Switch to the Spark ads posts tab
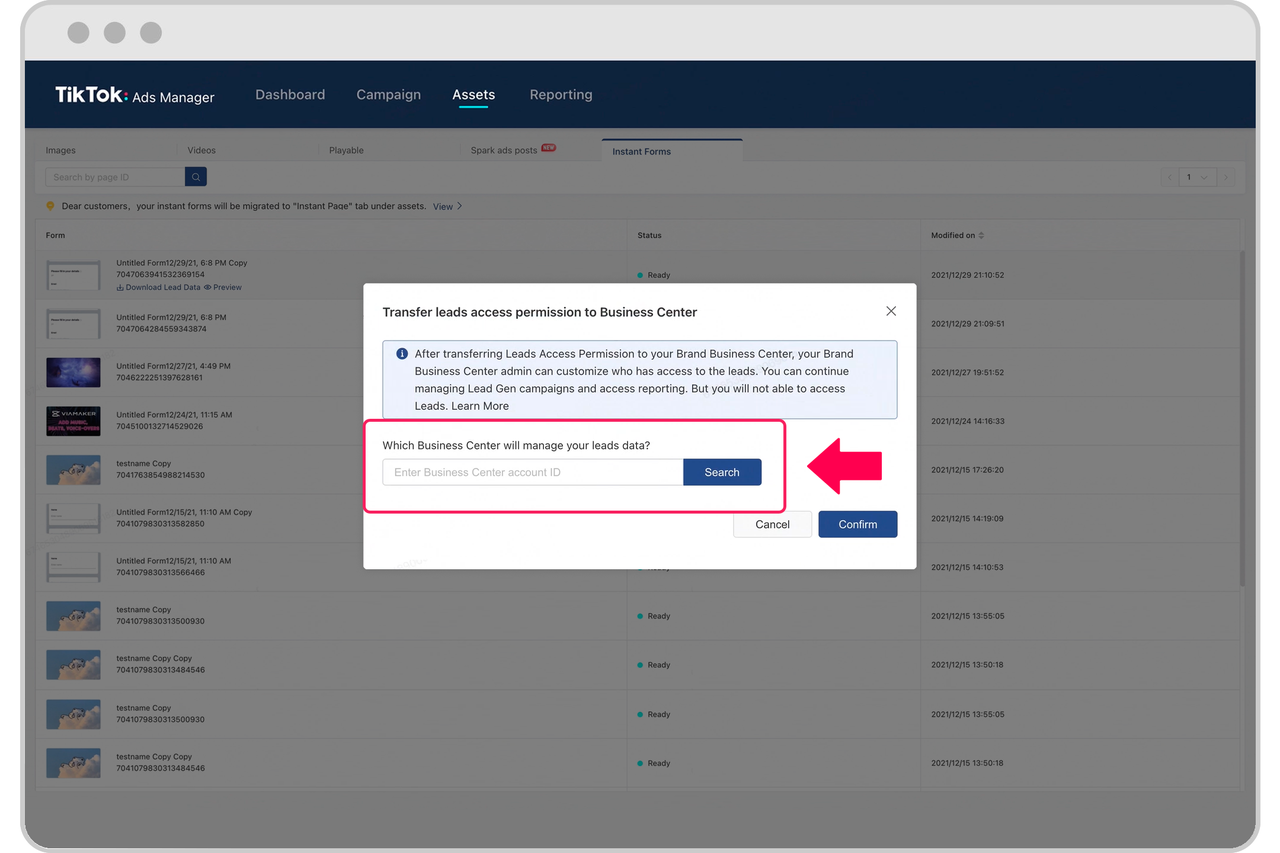Viewport: 1280px width, 853px height. pyautogui.click(x=504, y=151)
